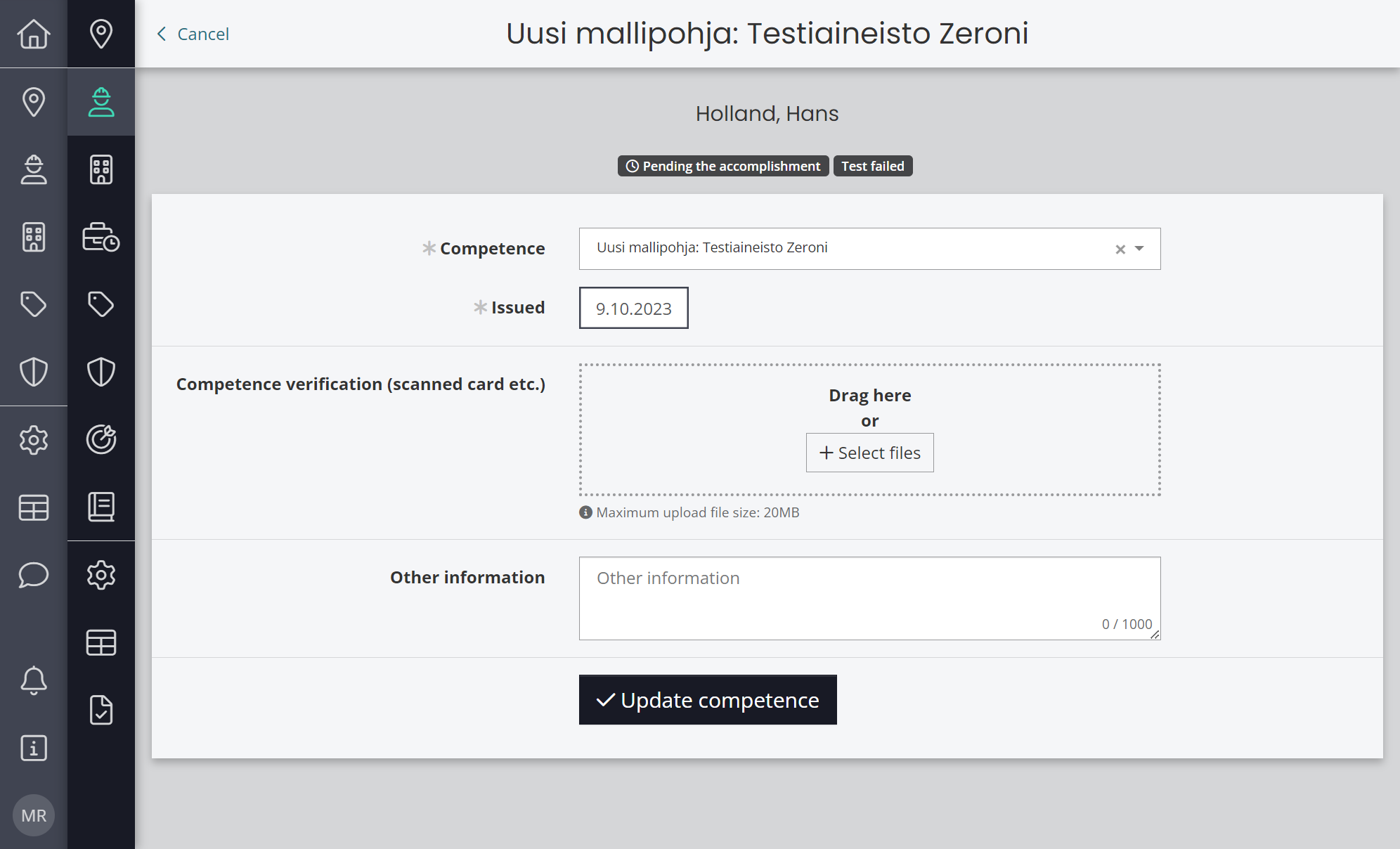Click the Drag here drop zone text
The height and width of the screenshot is (849, 1400).
(869, 395)
